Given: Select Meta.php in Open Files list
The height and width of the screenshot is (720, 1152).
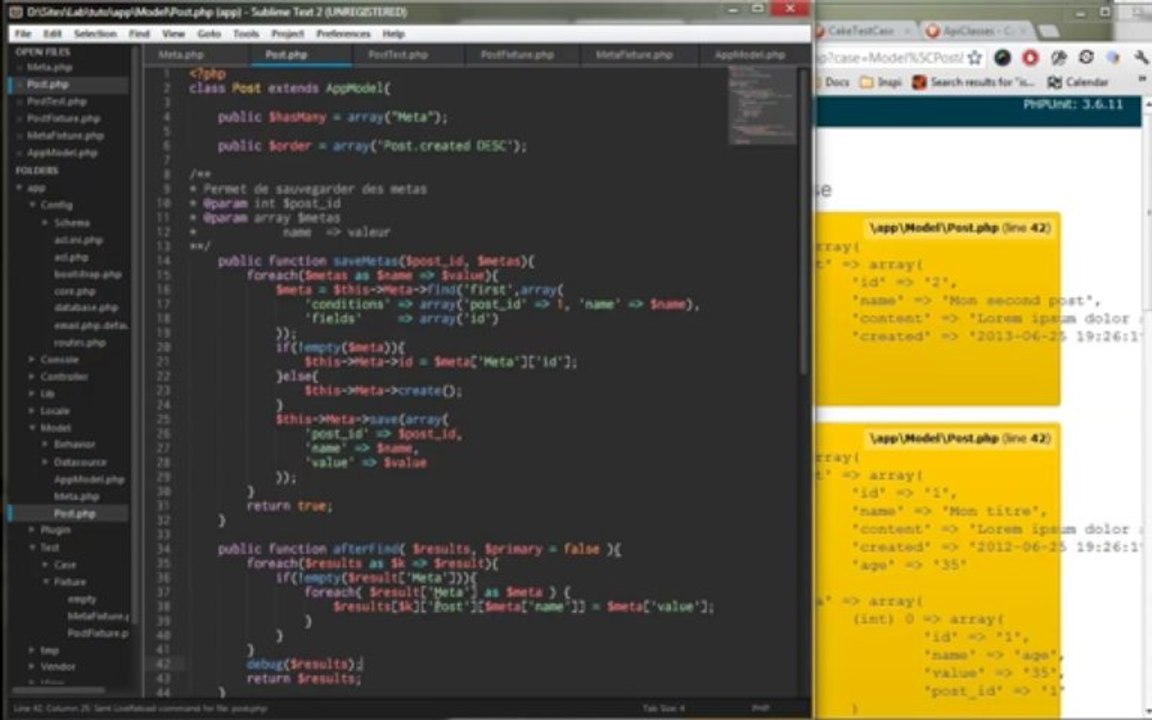Looking at the screenshot, I should tap(49, 68).
